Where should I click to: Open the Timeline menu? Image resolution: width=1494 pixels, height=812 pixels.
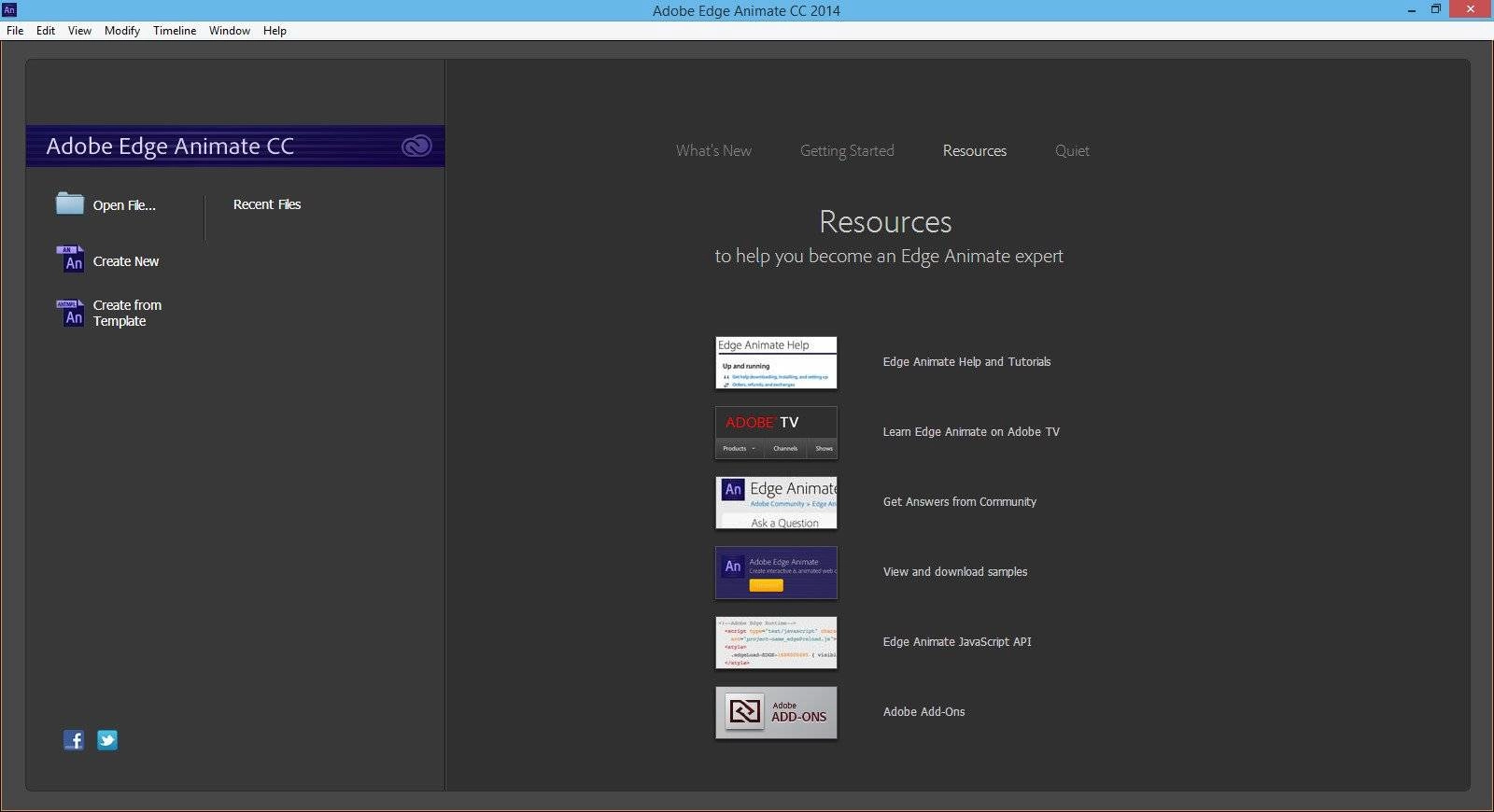[175, 31]
